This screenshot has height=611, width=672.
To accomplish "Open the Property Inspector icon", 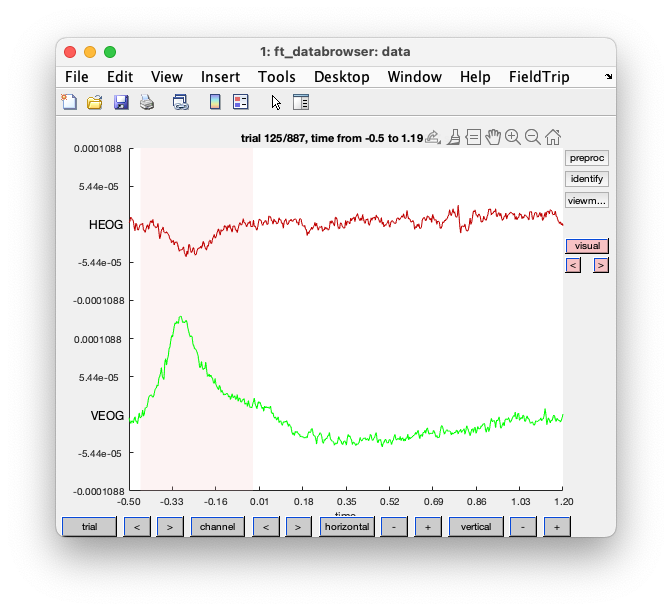I will pos(301,102).
